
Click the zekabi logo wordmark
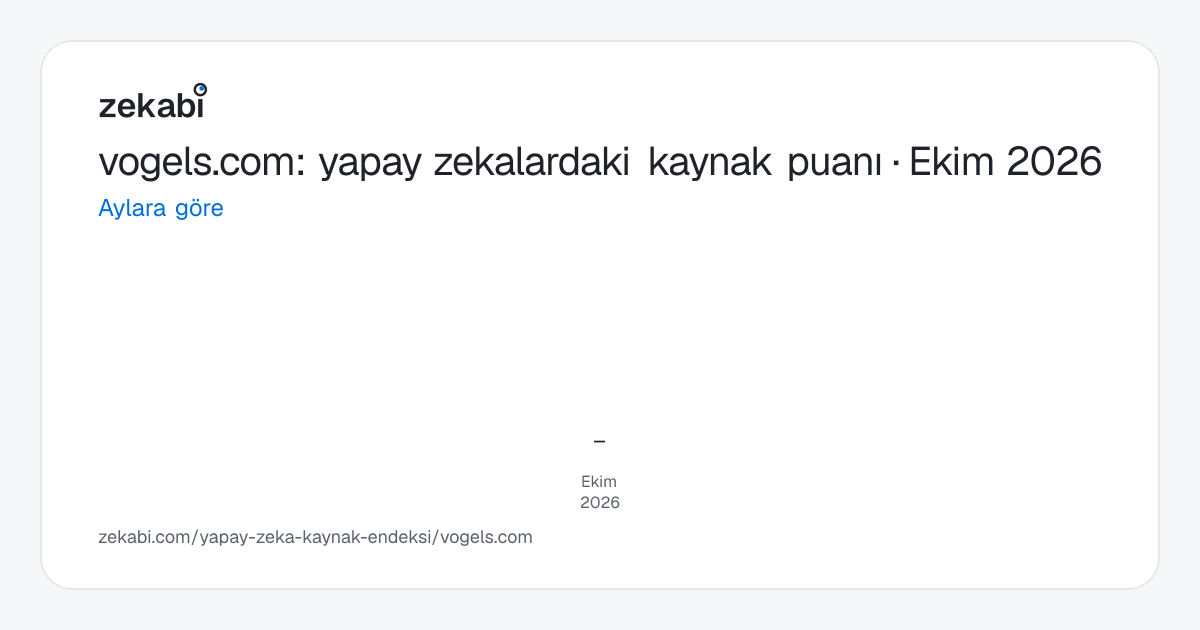(x=152, y=102)
